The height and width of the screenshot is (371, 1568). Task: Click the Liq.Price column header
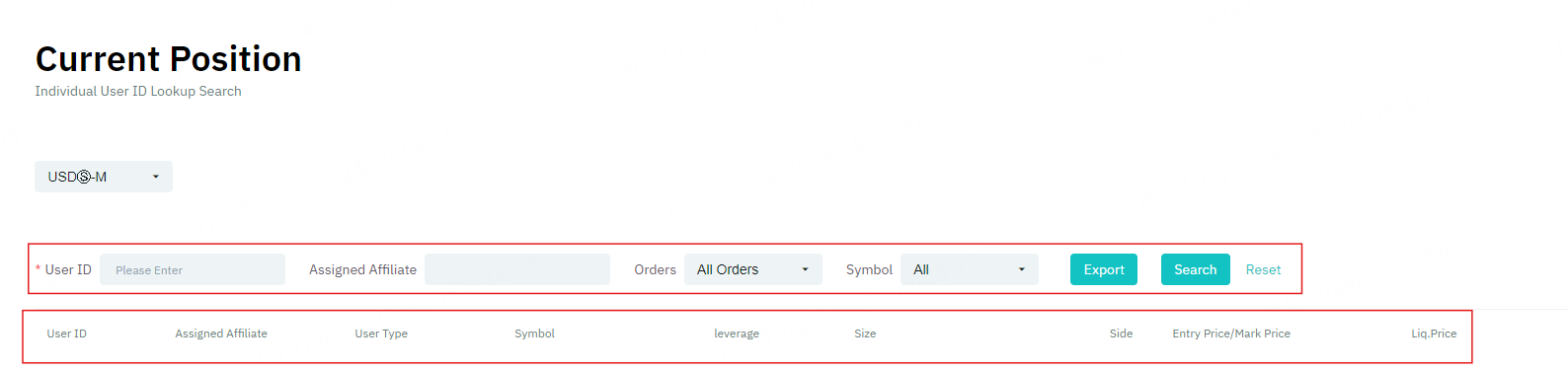point(1434,334)
